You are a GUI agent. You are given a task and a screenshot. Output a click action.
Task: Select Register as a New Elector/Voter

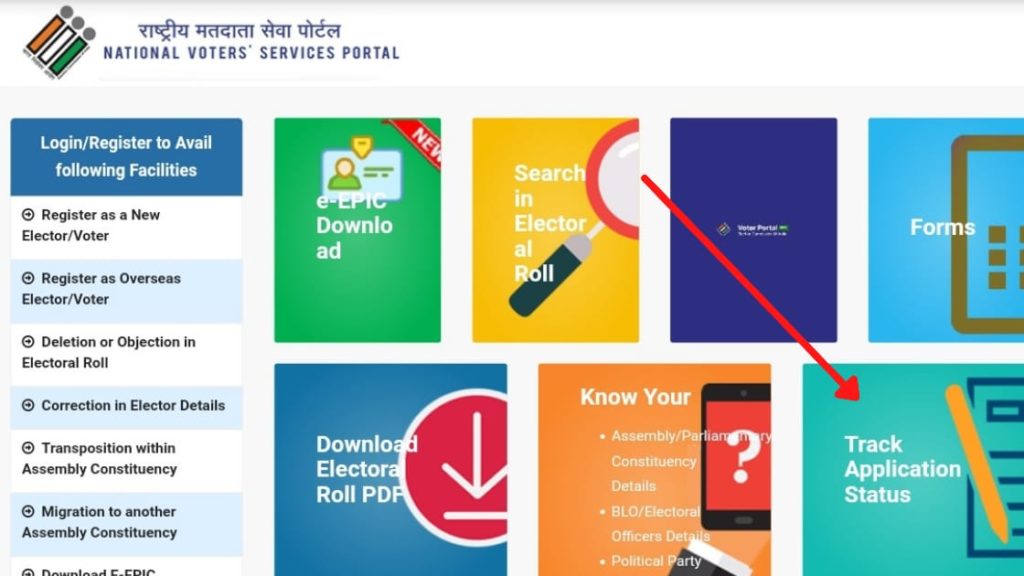coord(126,226)
